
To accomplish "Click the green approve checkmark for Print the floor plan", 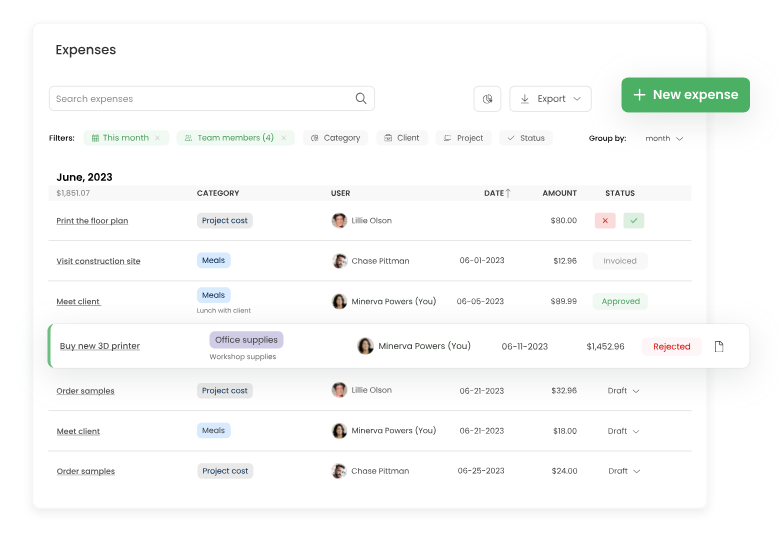I will coord(634,221).
